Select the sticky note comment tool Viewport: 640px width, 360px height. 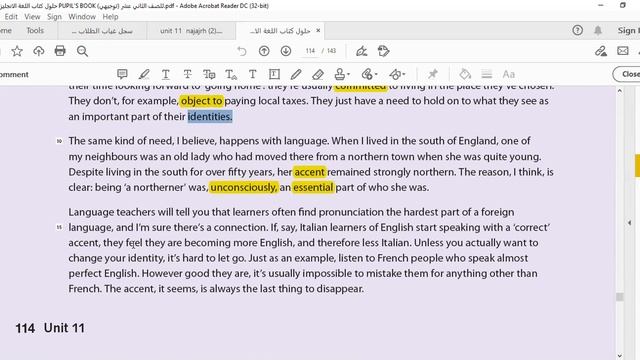click(x=122, y=74)
